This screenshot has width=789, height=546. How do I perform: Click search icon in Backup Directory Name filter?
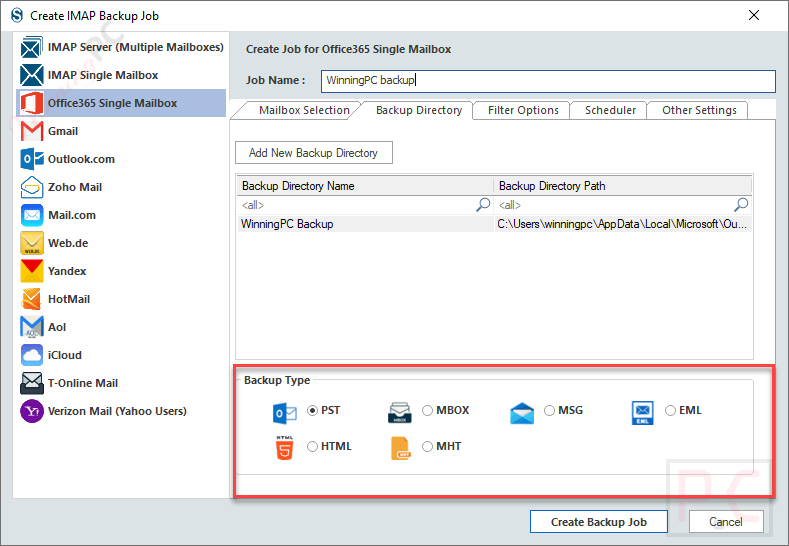click(x=483, y=205)
